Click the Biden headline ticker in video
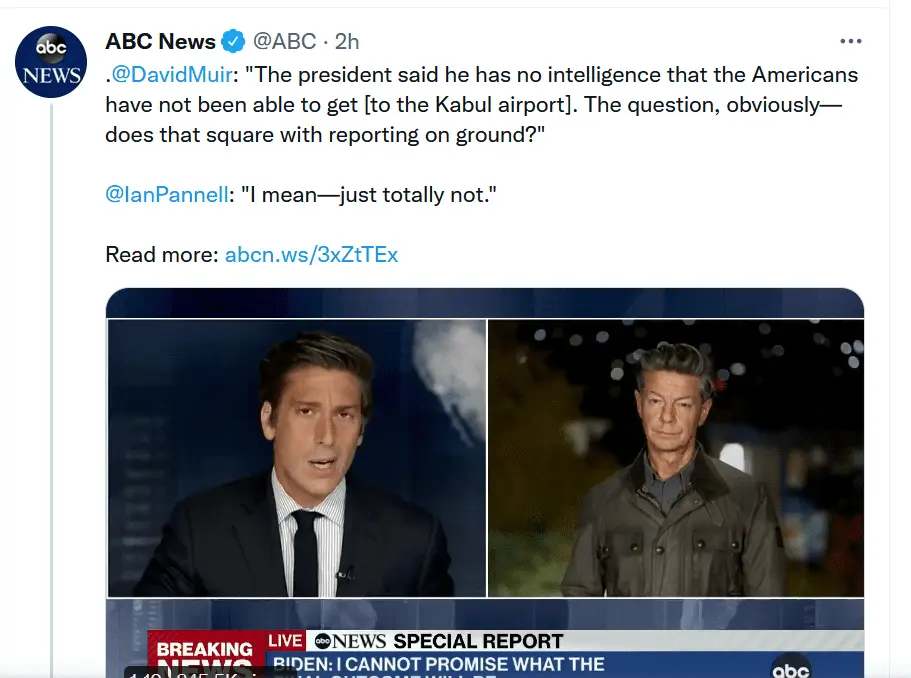Viewport: 911px width, 678px height. click(440, 664)
